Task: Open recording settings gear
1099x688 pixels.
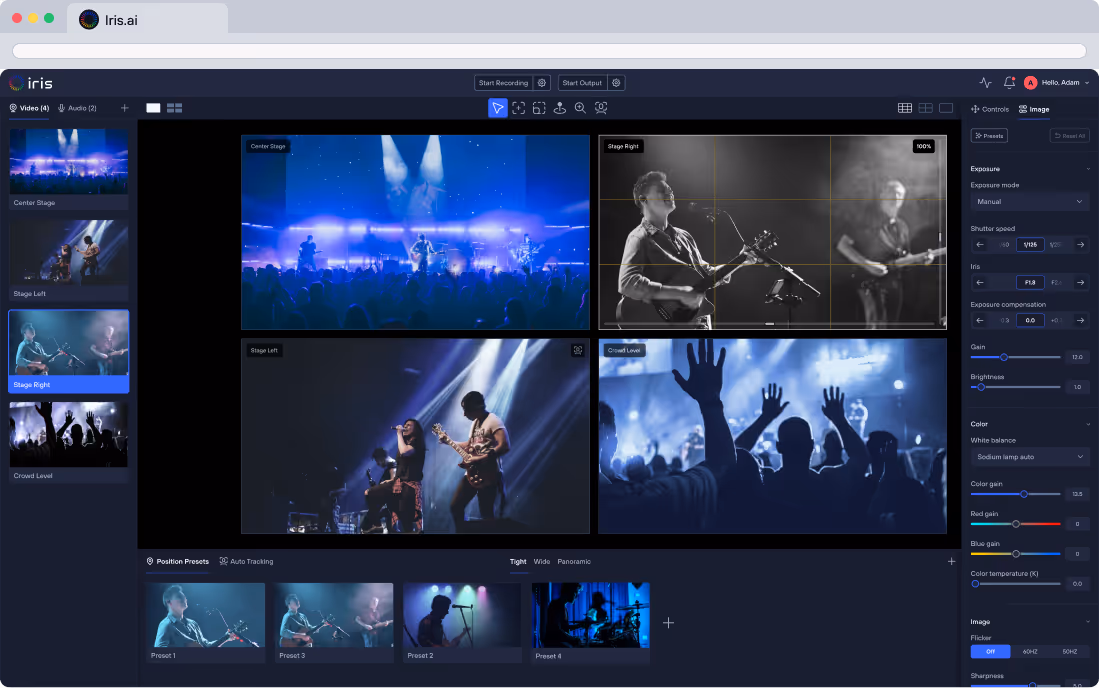Action: pyautogui.click(x=542, y=83)
